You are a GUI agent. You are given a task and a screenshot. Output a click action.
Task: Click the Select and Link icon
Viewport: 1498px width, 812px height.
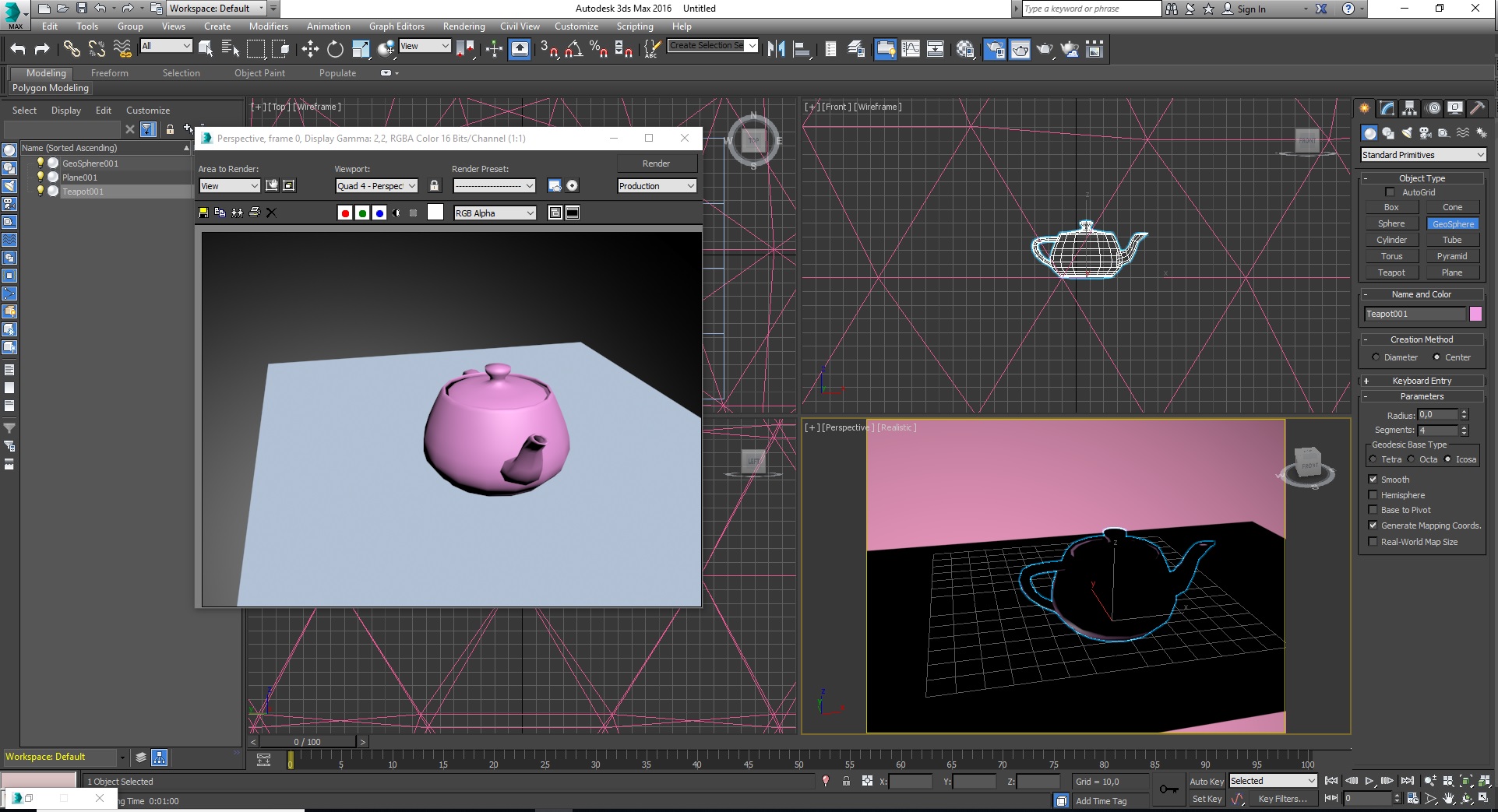pos(72,50)
